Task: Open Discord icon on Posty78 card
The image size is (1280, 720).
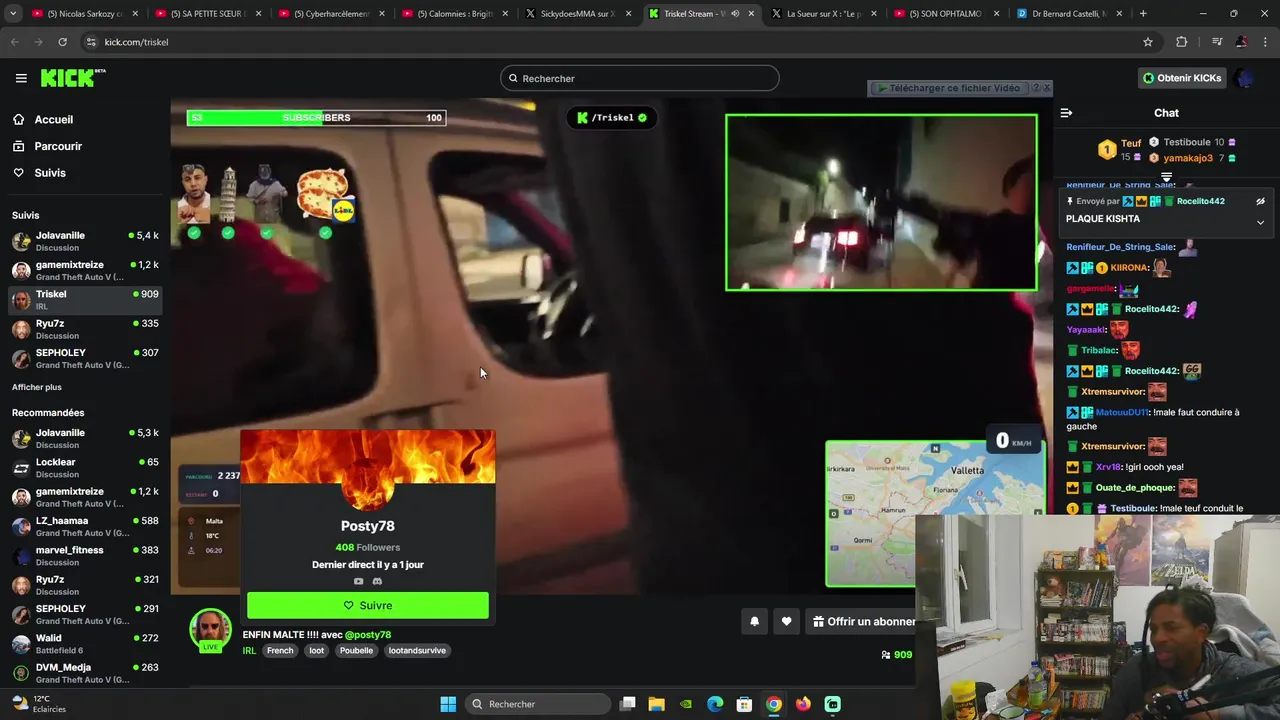Action: click(377, 581)
